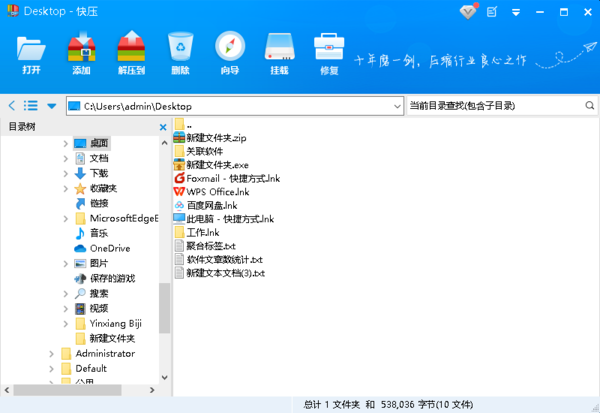This screenshot has width=600, height=413.
Task: Expand the 文档 tree node
Action: point(65,158)
